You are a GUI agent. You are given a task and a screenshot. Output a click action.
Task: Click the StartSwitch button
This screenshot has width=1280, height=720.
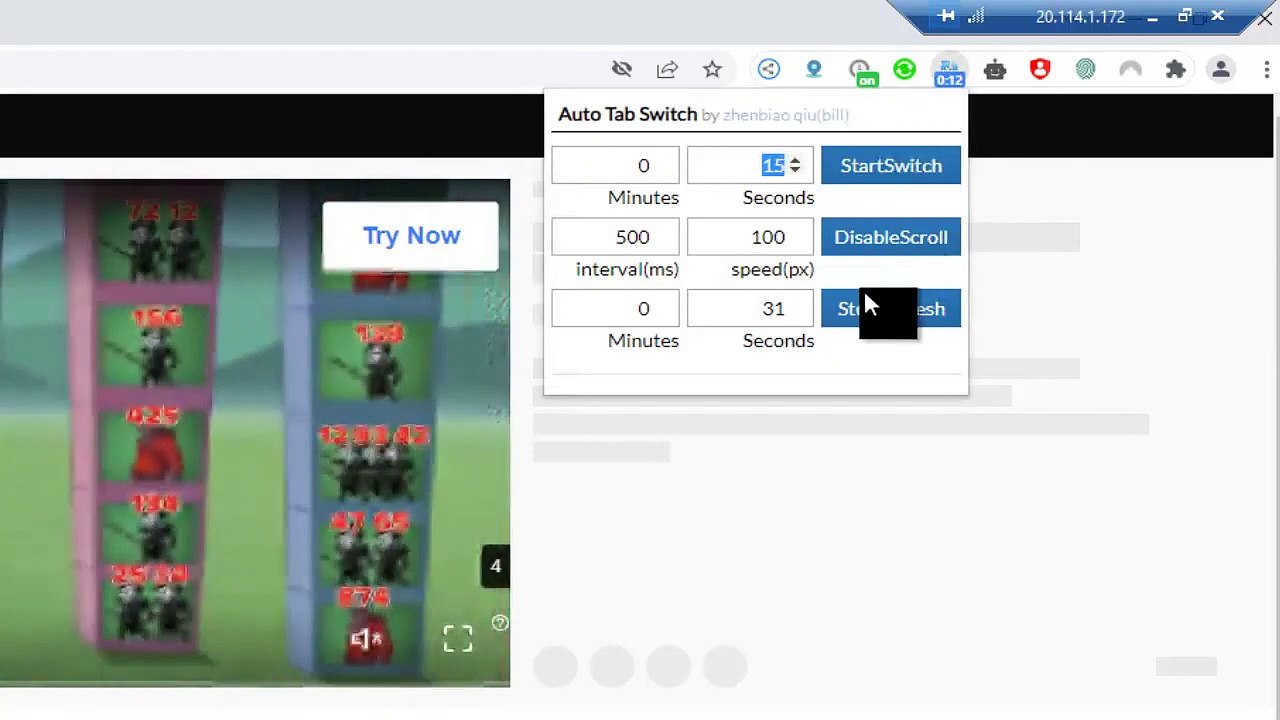891,165
